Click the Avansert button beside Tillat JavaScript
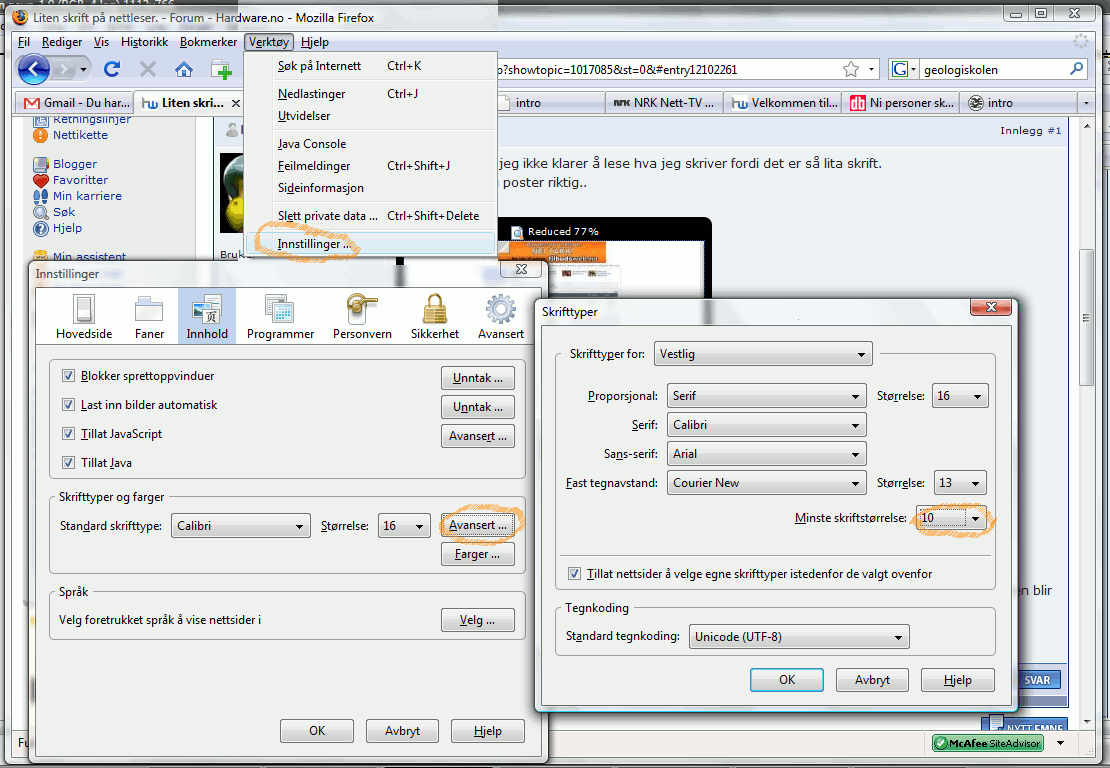The width and height of the screenshot is (1110, 768). pos(478,436)
